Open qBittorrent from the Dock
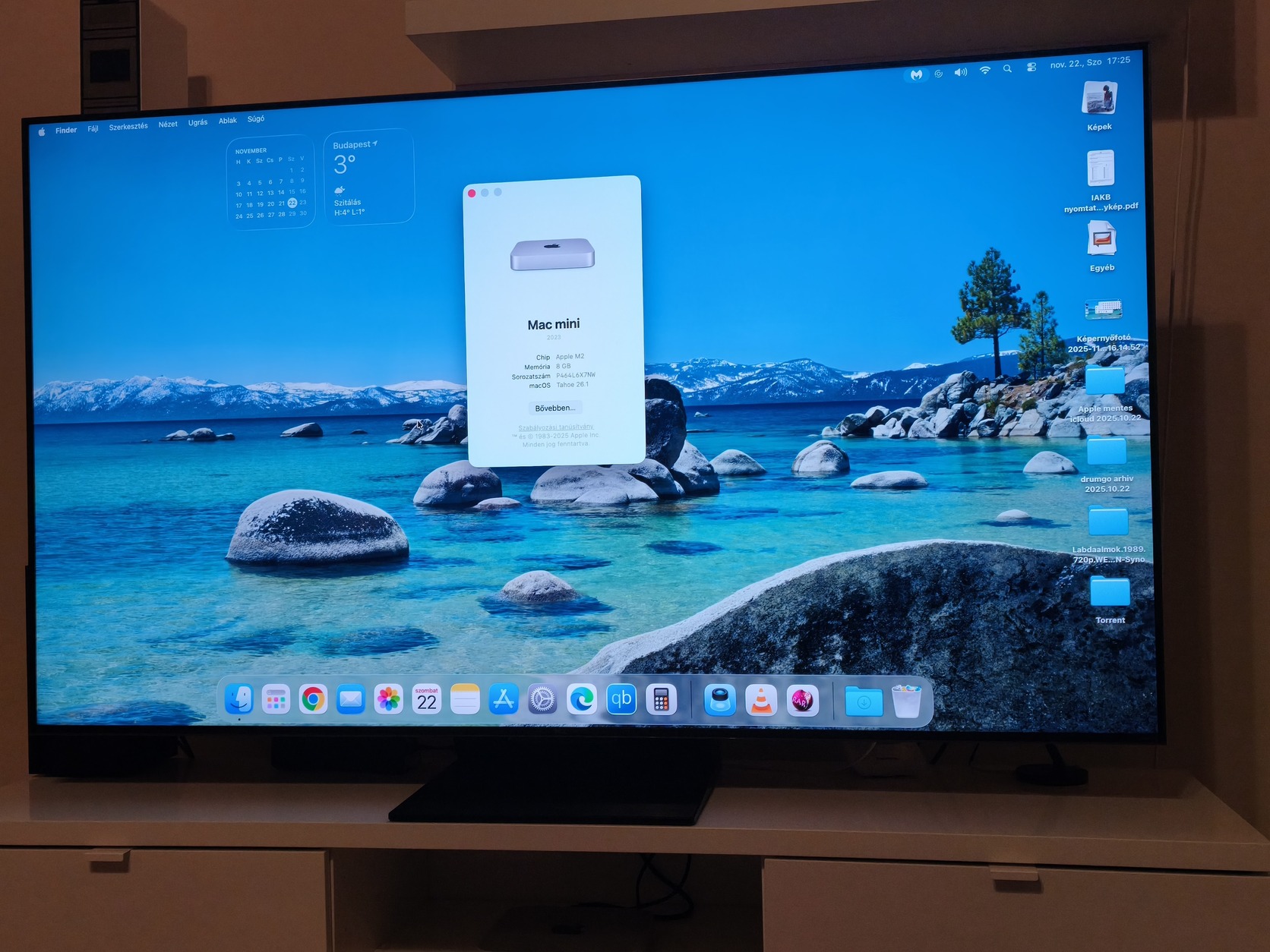This screenshot has width=1270, height=952. (621, 699)
